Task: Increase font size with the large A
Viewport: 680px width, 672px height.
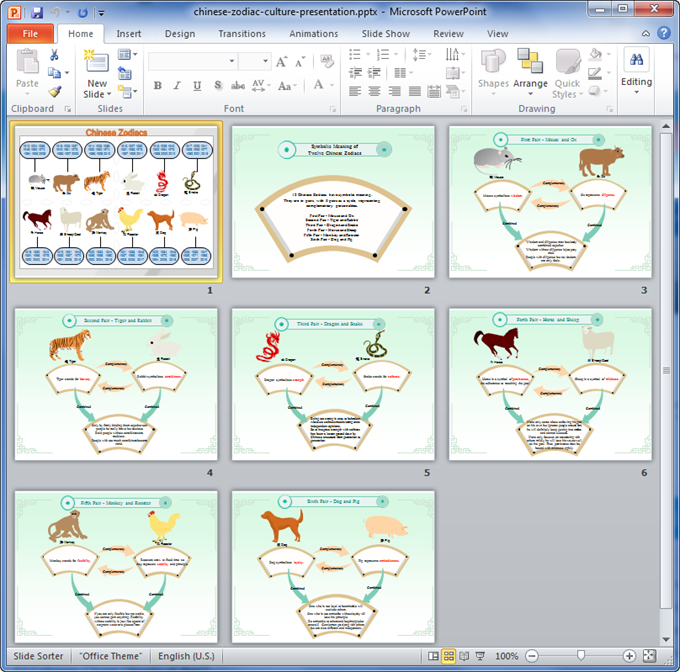Action: point(281,62)
